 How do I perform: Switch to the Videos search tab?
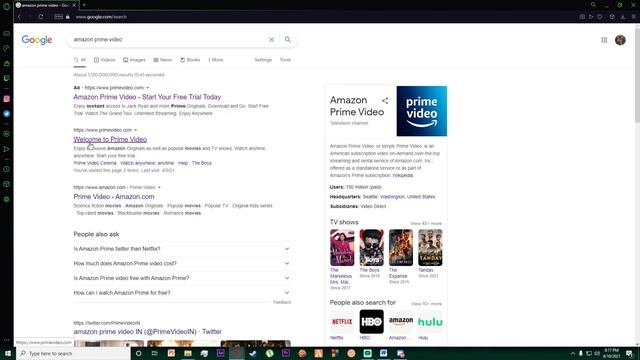coord(104,60)
